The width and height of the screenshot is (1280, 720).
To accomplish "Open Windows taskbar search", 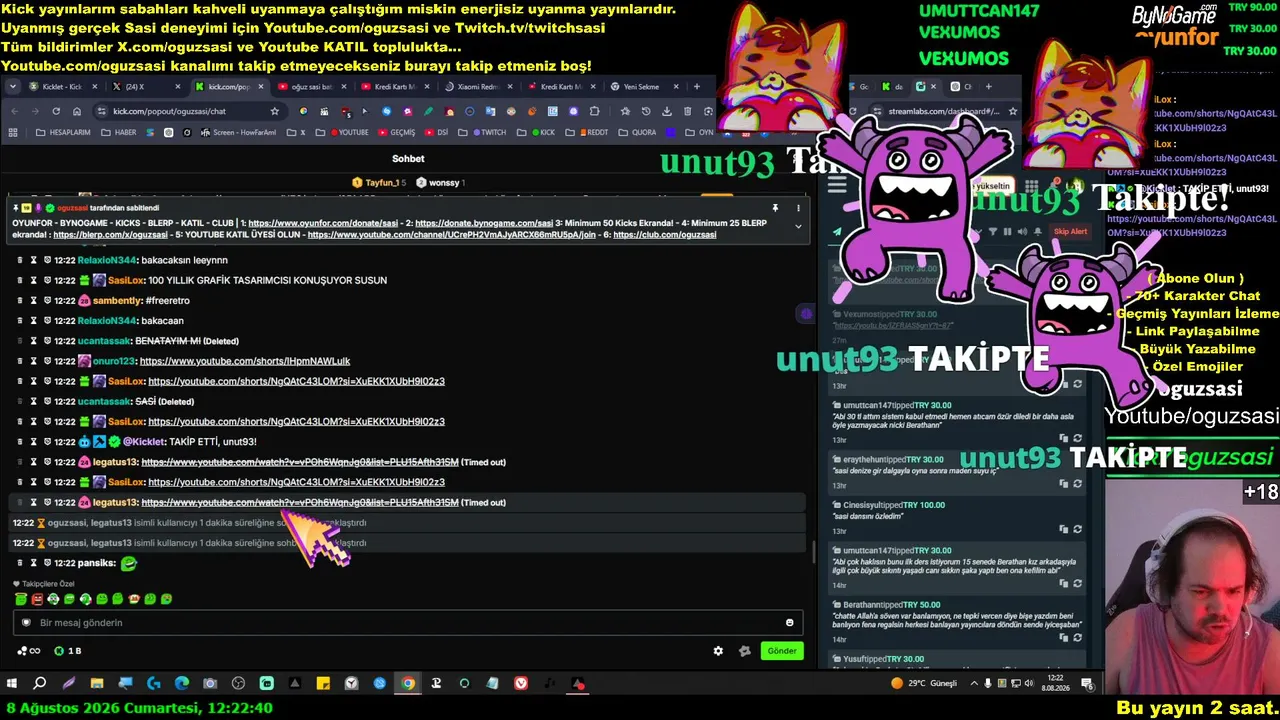I will click(x=40, y=684).
